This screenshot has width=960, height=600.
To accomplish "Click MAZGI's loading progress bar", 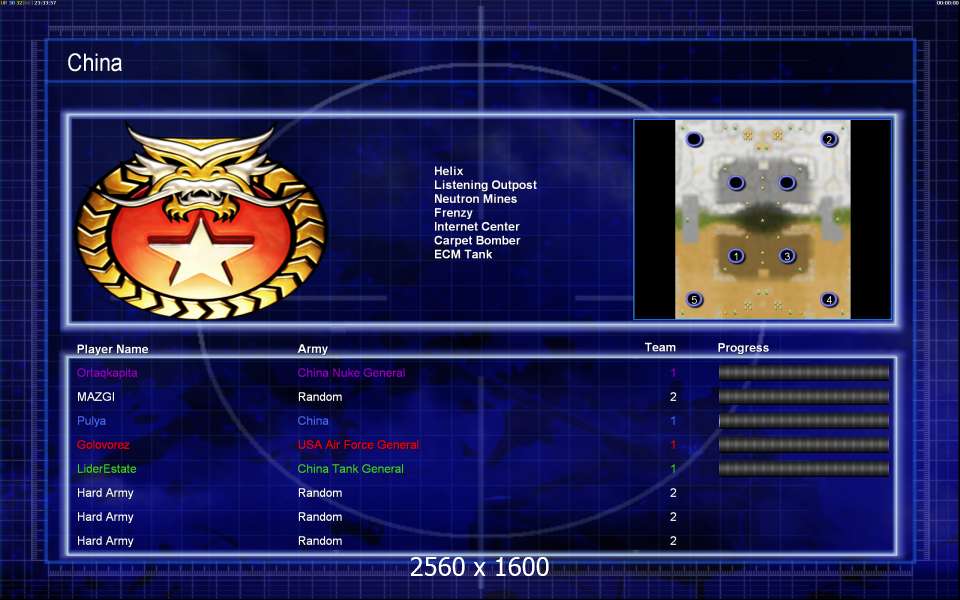I will pos(803,397).
